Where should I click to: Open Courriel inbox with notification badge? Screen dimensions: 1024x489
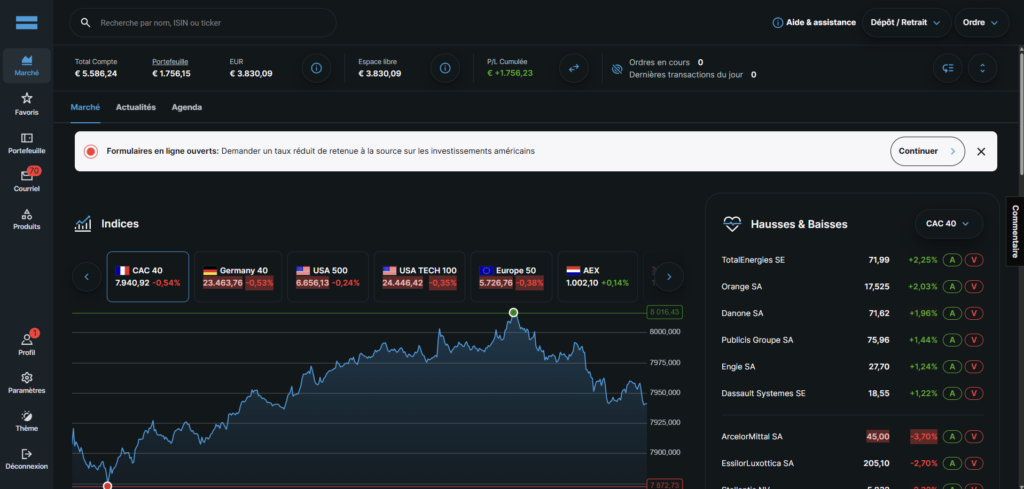27,180
